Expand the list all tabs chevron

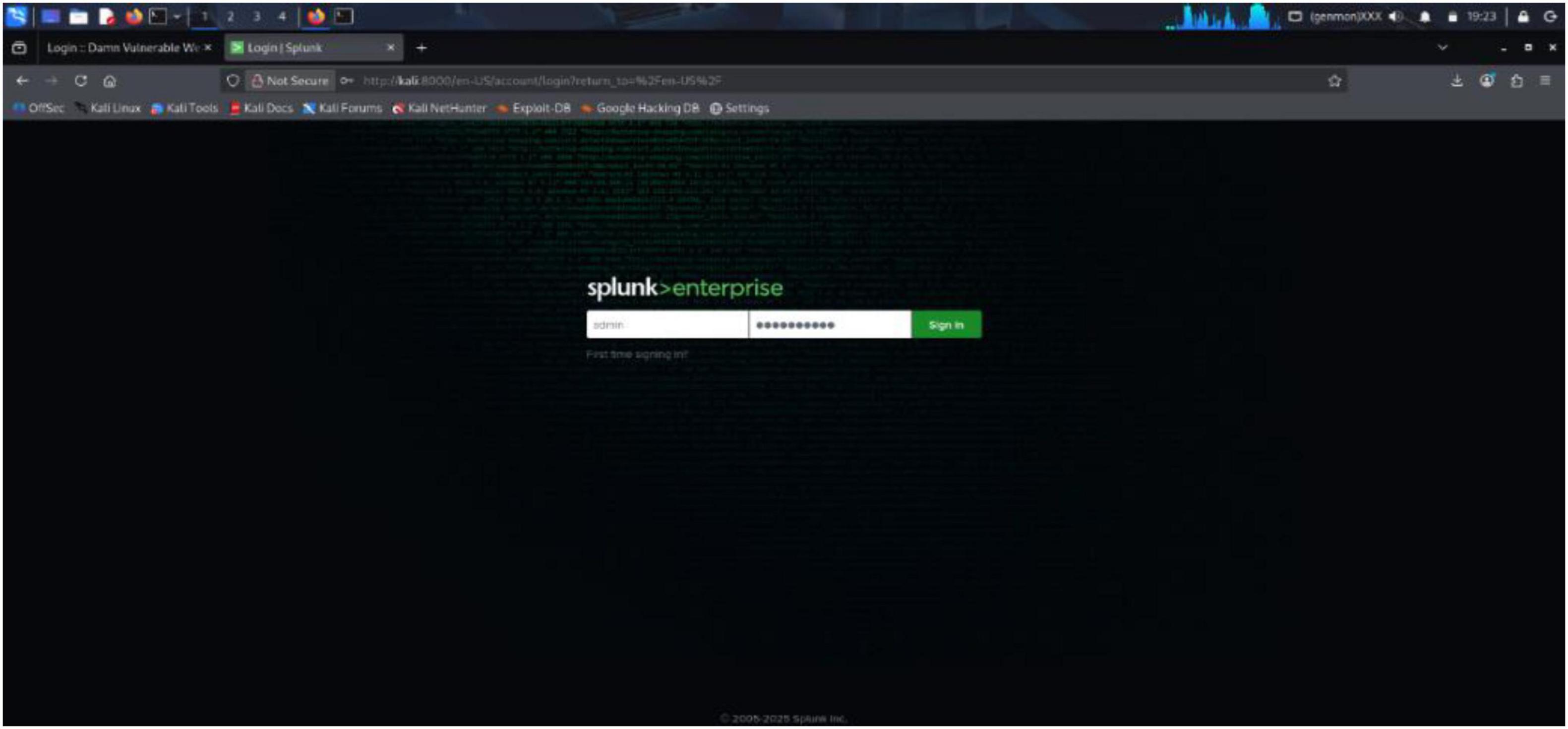point(1443,47)
